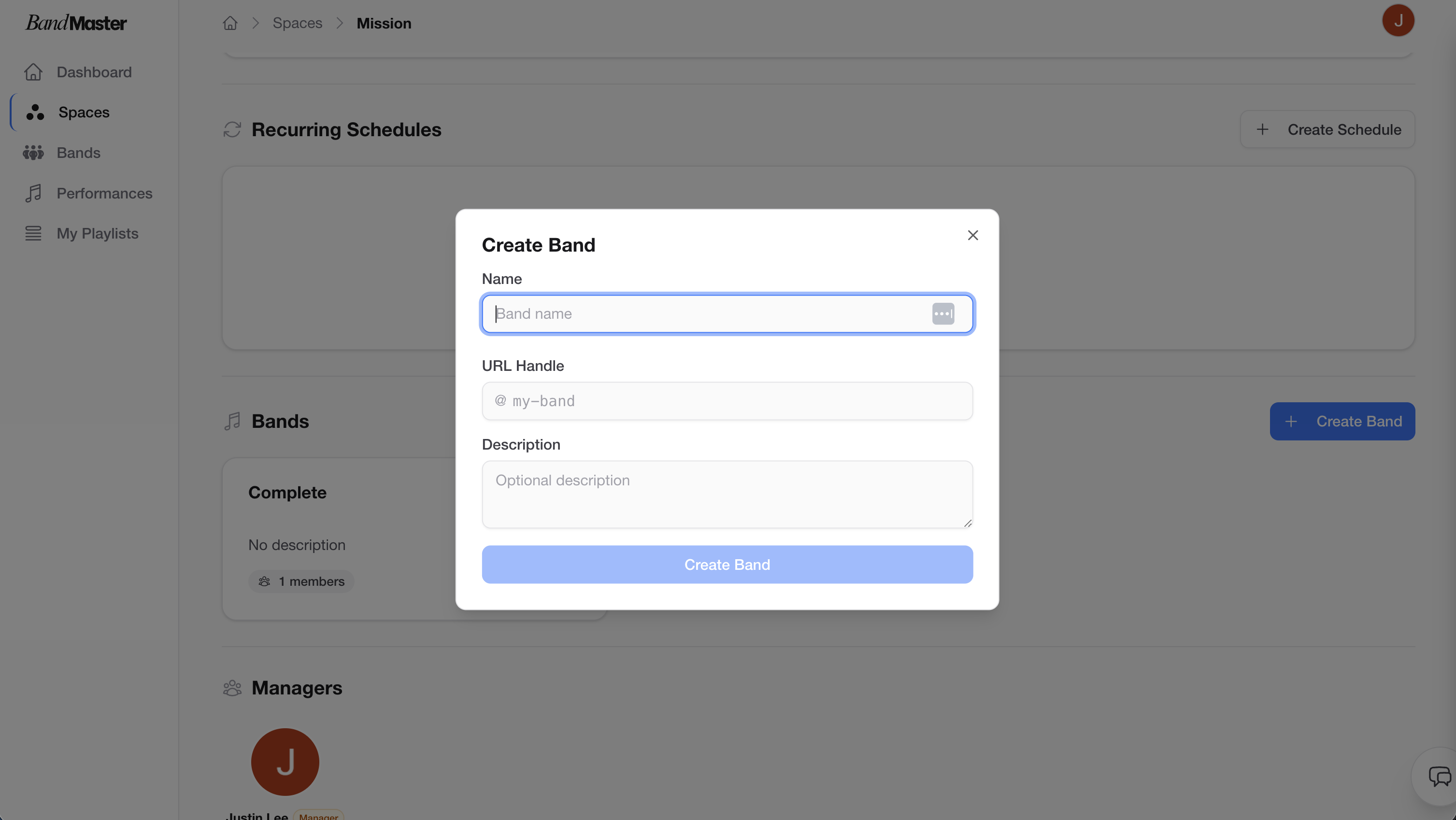Image resolution: width=1456 pixels, height=820 pixels.
Task: Focus the URL Handle input field
Action: point(727,401)
